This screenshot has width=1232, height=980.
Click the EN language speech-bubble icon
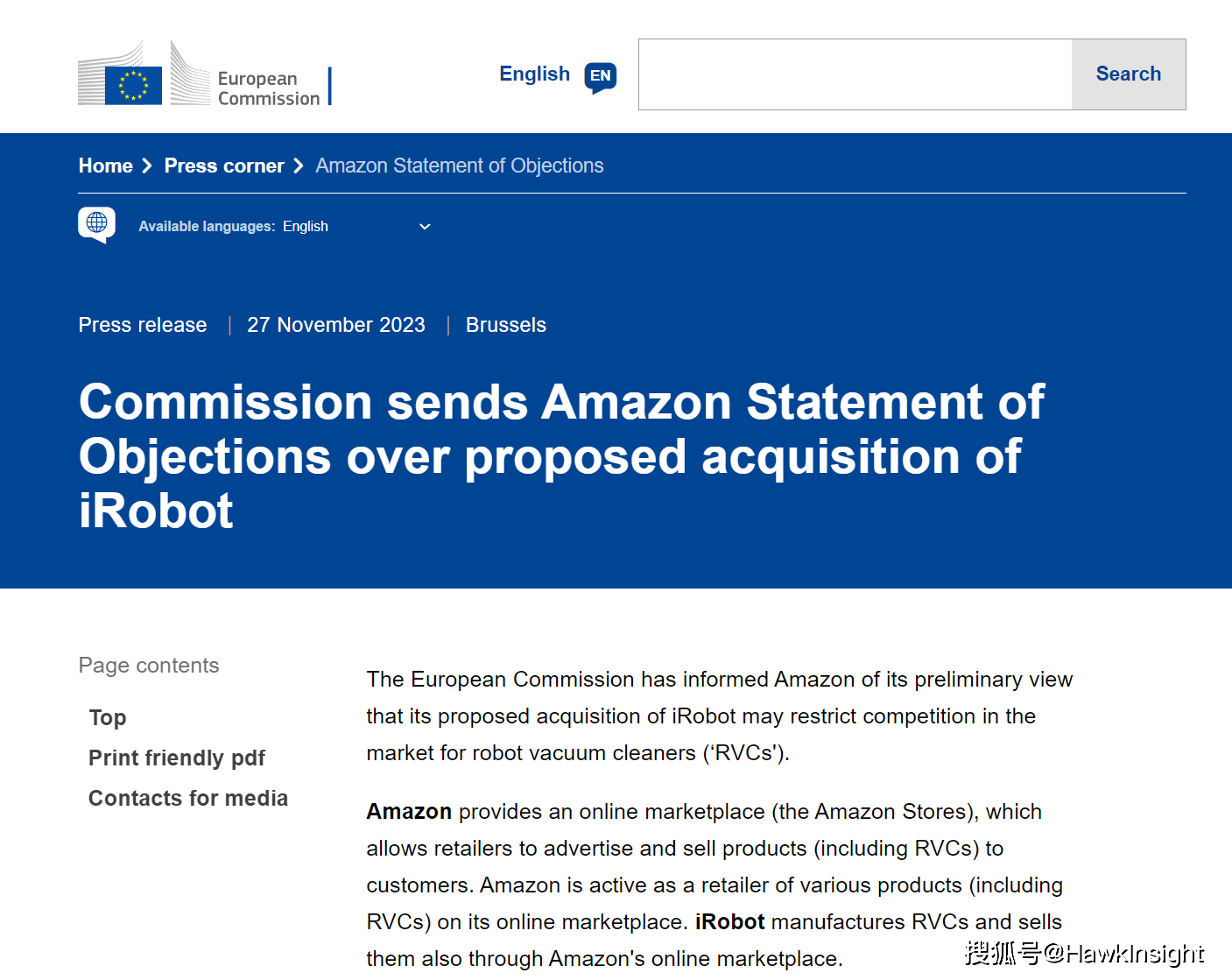[x=601, y=76]
